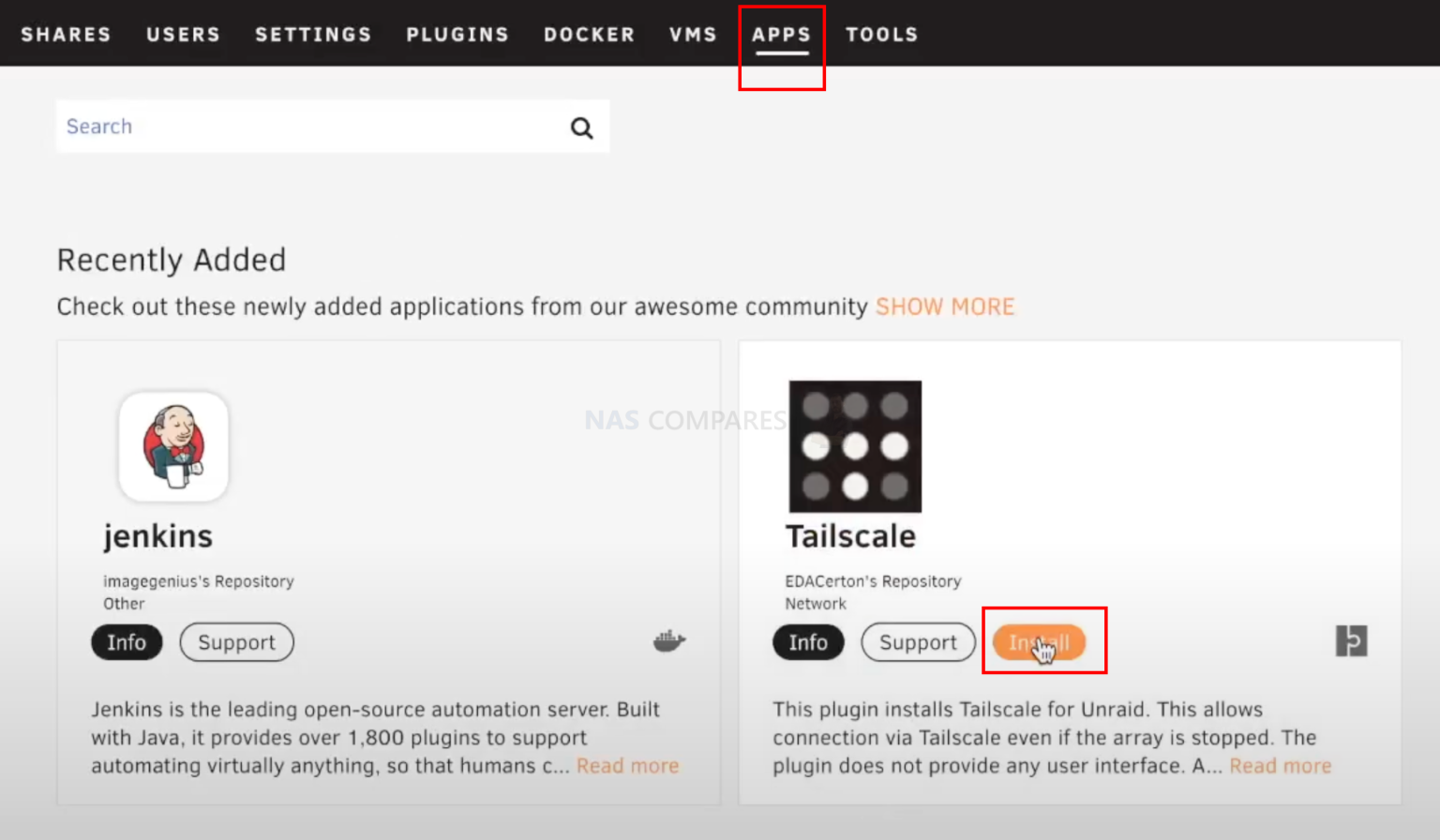Click the jenkins application icon
Viewport: 1440px width, 840px height.
click(173, 447)
